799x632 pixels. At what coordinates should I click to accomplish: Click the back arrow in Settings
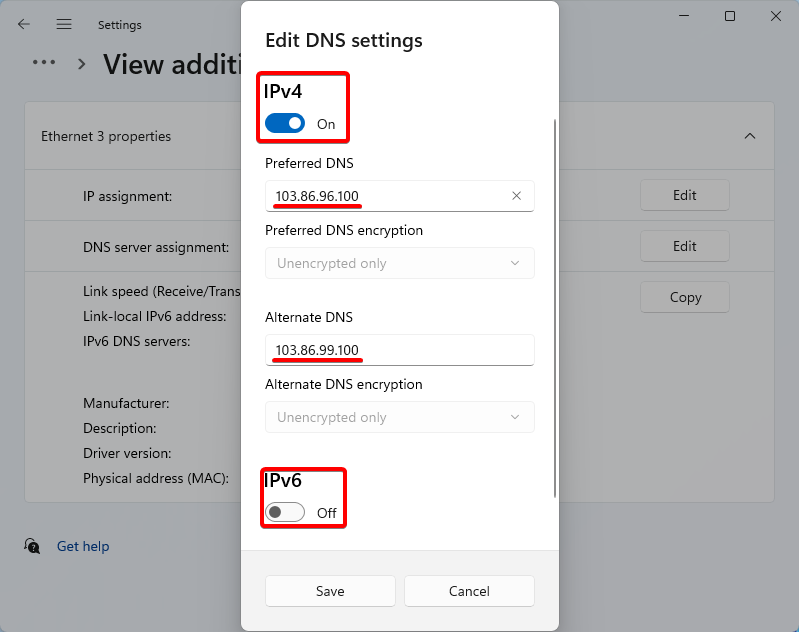[x=24, y=24]
